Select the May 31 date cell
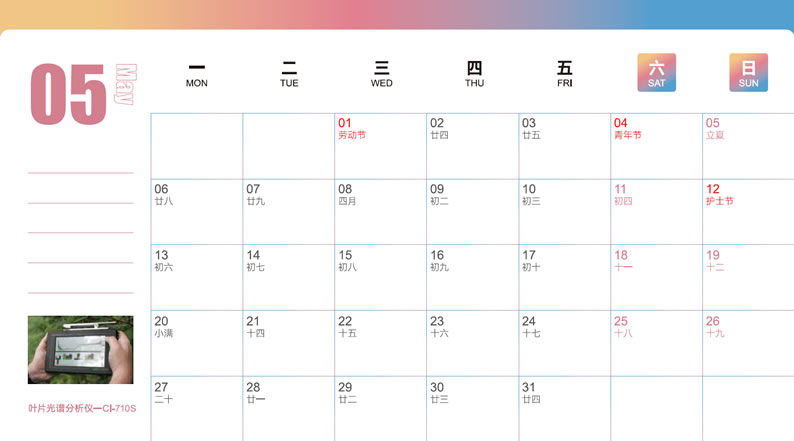Viewport: 794px width, 441px height. [564, 408]
